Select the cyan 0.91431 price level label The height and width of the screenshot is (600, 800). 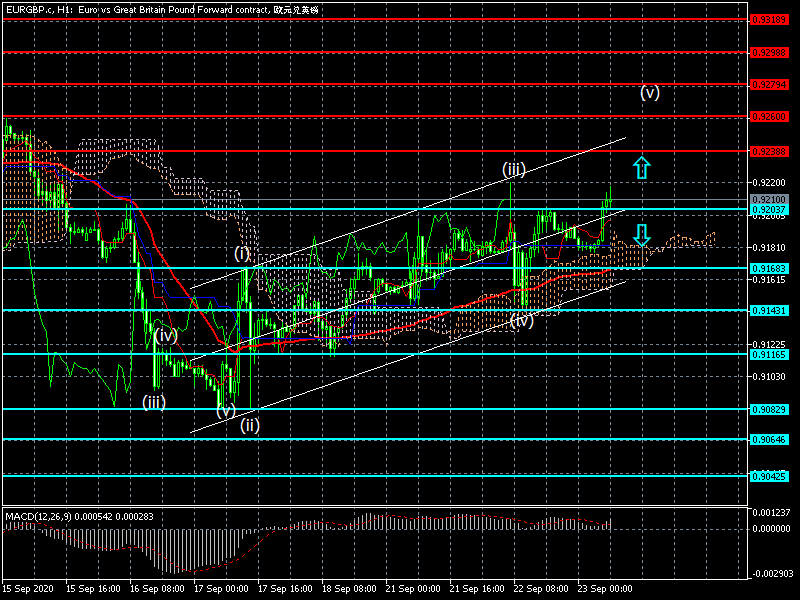[x=769, y=310]
